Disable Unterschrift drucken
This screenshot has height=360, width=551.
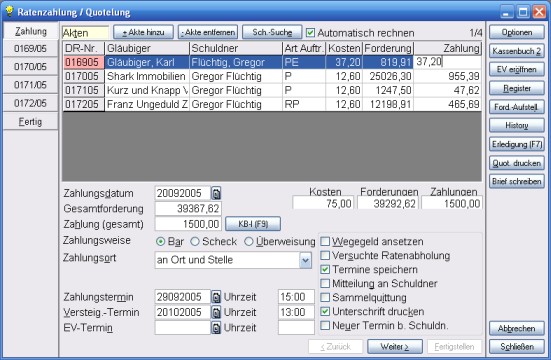pos(325,311)
